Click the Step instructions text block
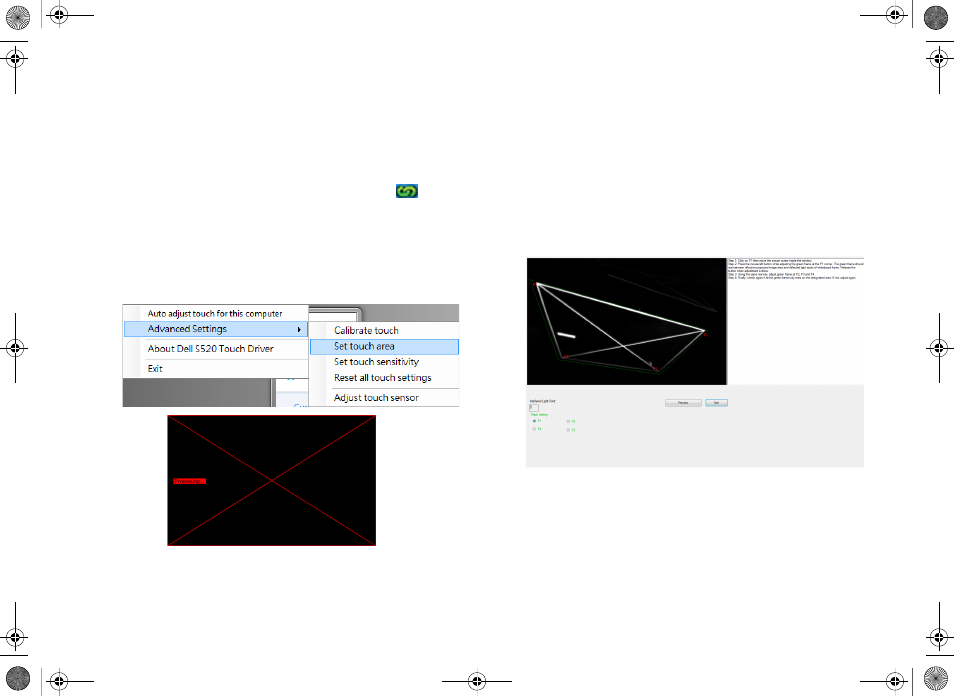The image size is (954, 696). pos(796,269)
